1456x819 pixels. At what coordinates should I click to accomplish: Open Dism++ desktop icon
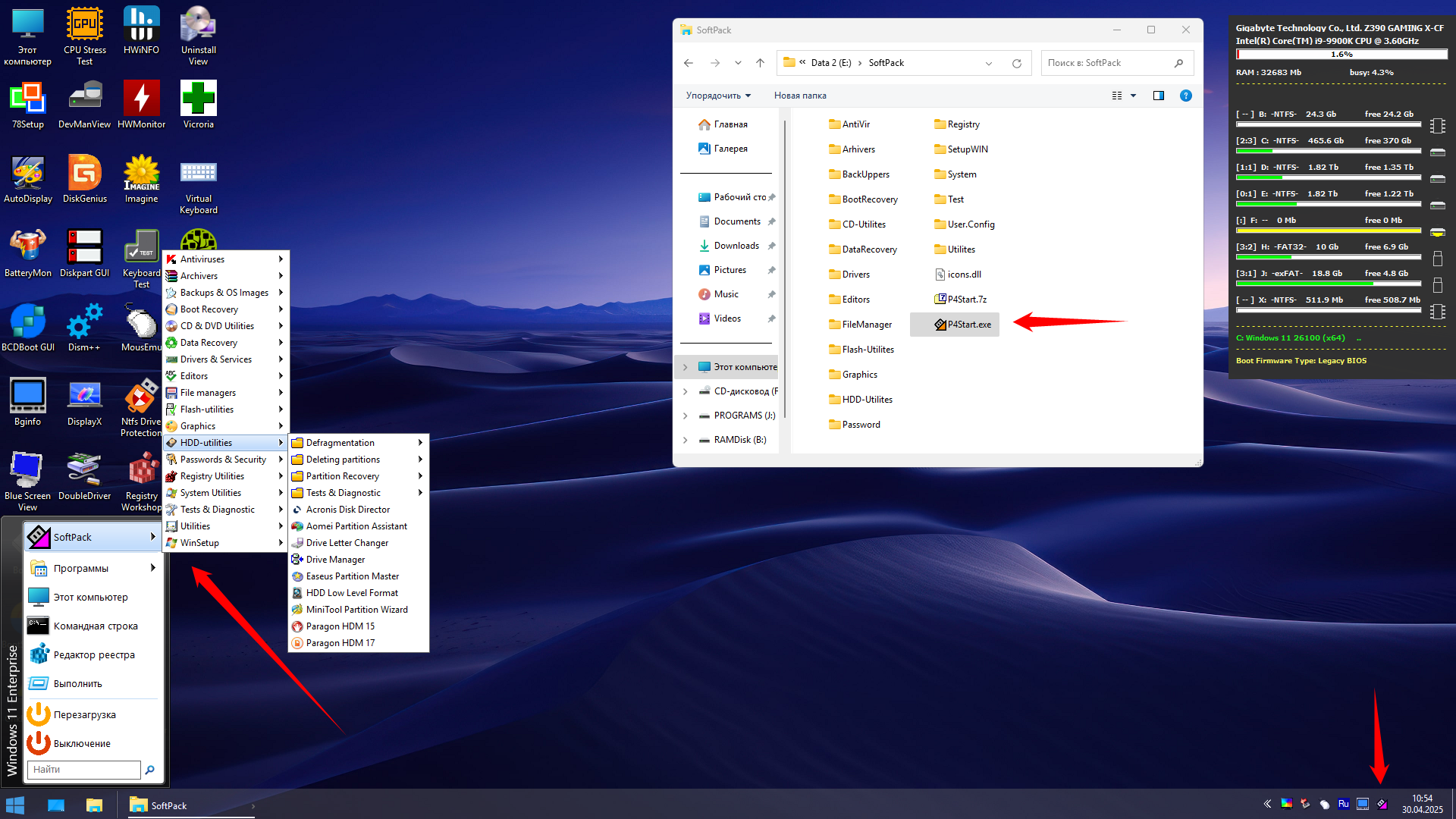pyautogui.click(x=84, y=328)
